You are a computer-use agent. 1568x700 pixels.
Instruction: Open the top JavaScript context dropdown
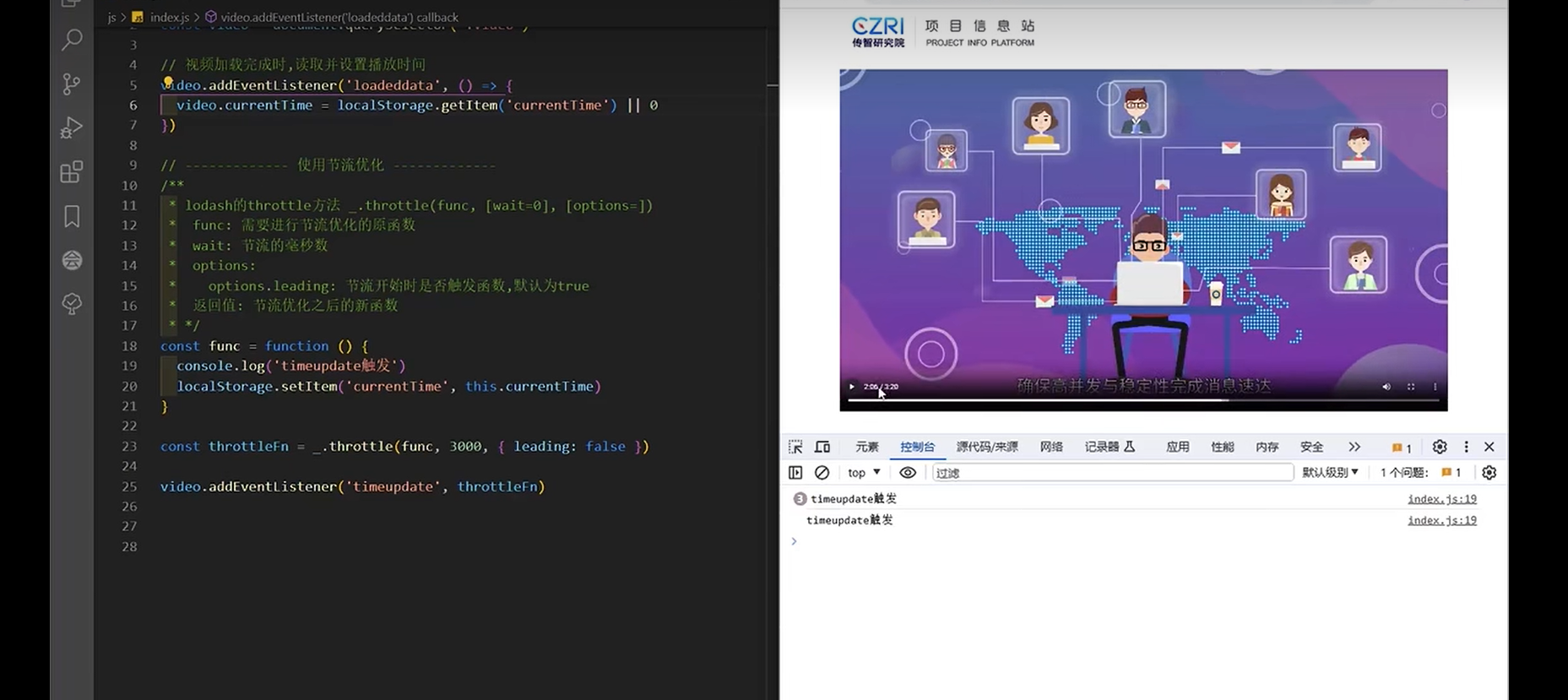click(x=864, y=473)
